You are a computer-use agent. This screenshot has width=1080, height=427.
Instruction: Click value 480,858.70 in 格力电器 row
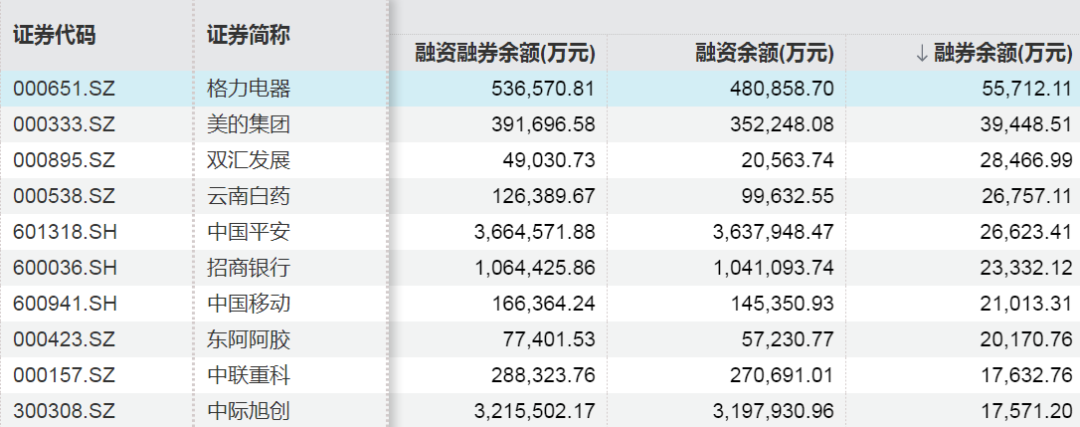pyautogui.click(x=782, y=89)
